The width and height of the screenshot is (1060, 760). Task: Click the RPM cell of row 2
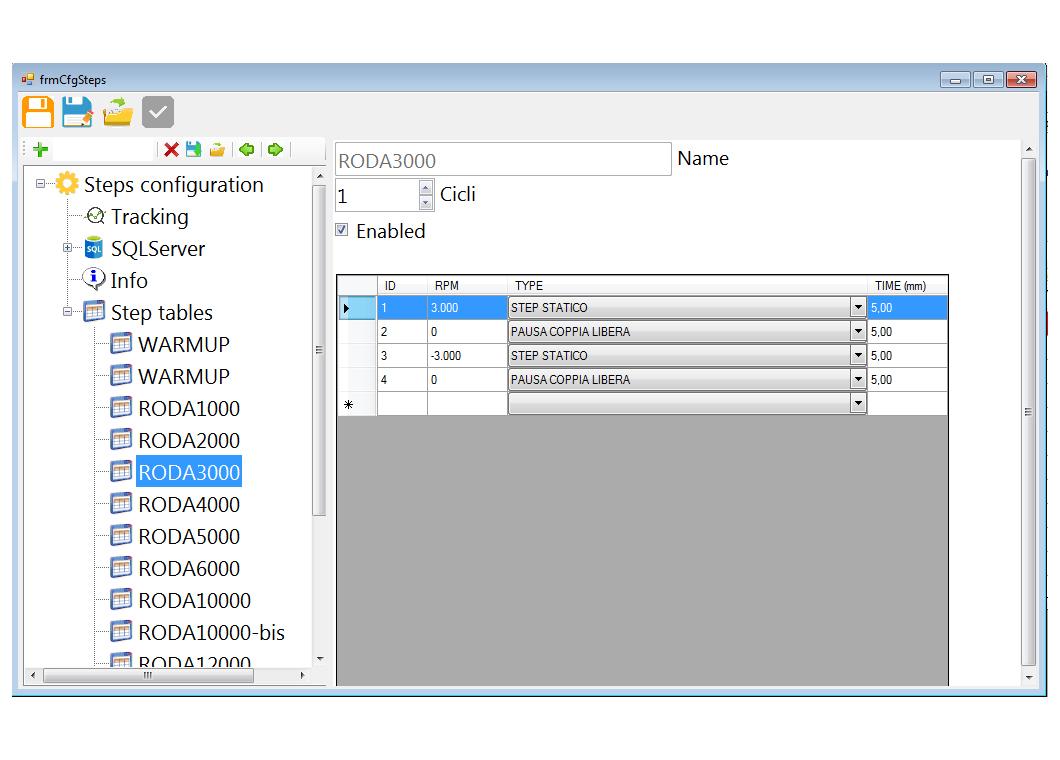(466, 332)
